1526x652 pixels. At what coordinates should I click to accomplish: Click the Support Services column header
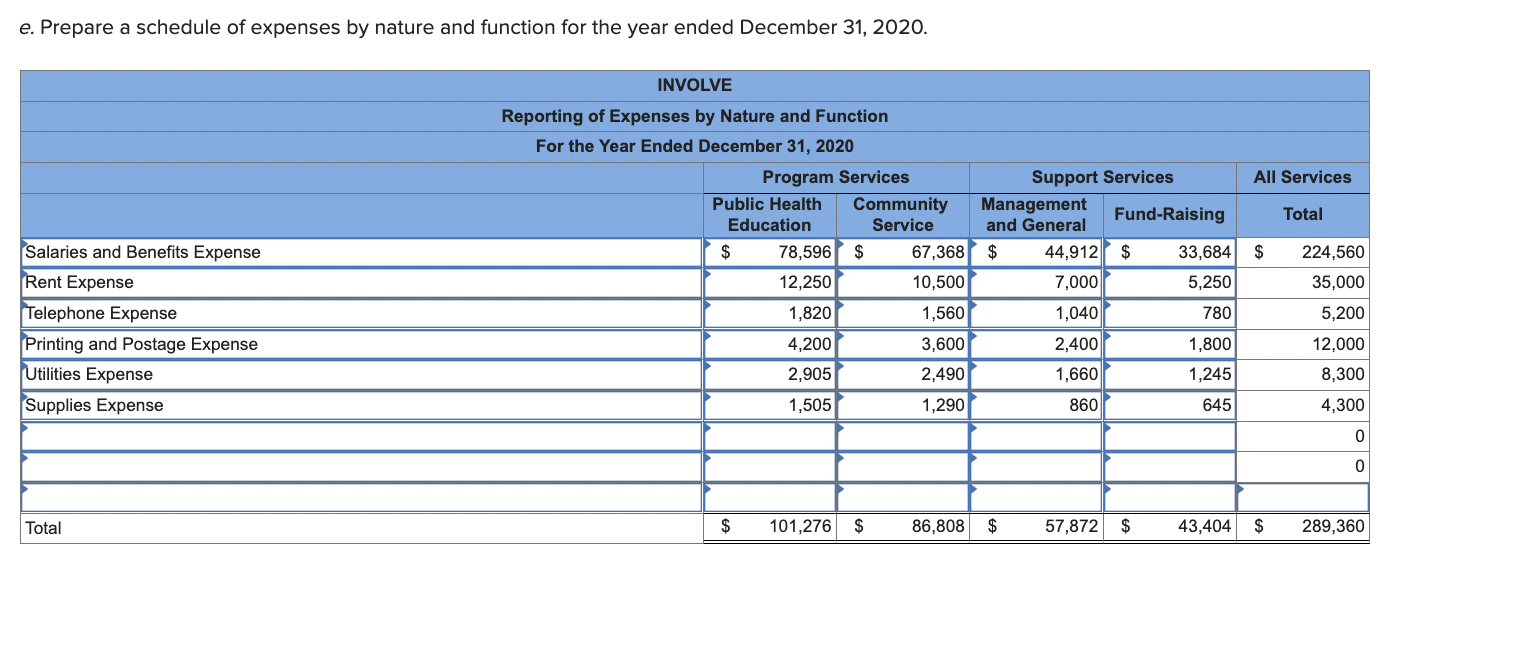point(1101,177)
